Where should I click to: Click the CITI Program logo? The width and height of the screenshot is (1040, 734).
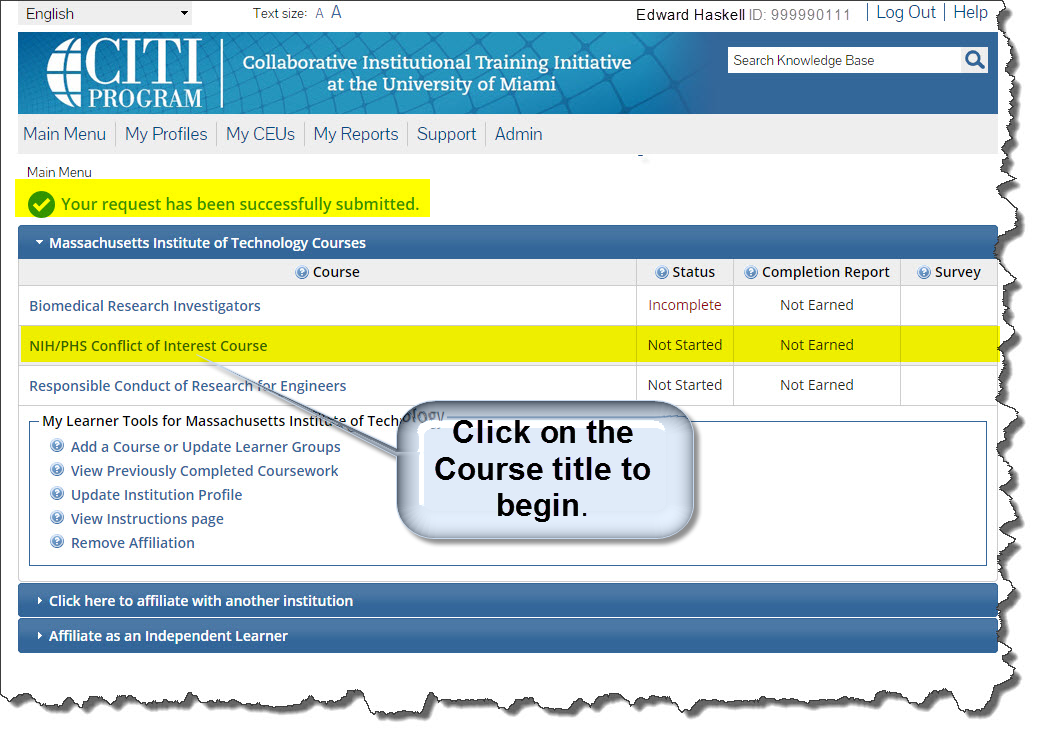pyautogui.click(x=124, y=72)
